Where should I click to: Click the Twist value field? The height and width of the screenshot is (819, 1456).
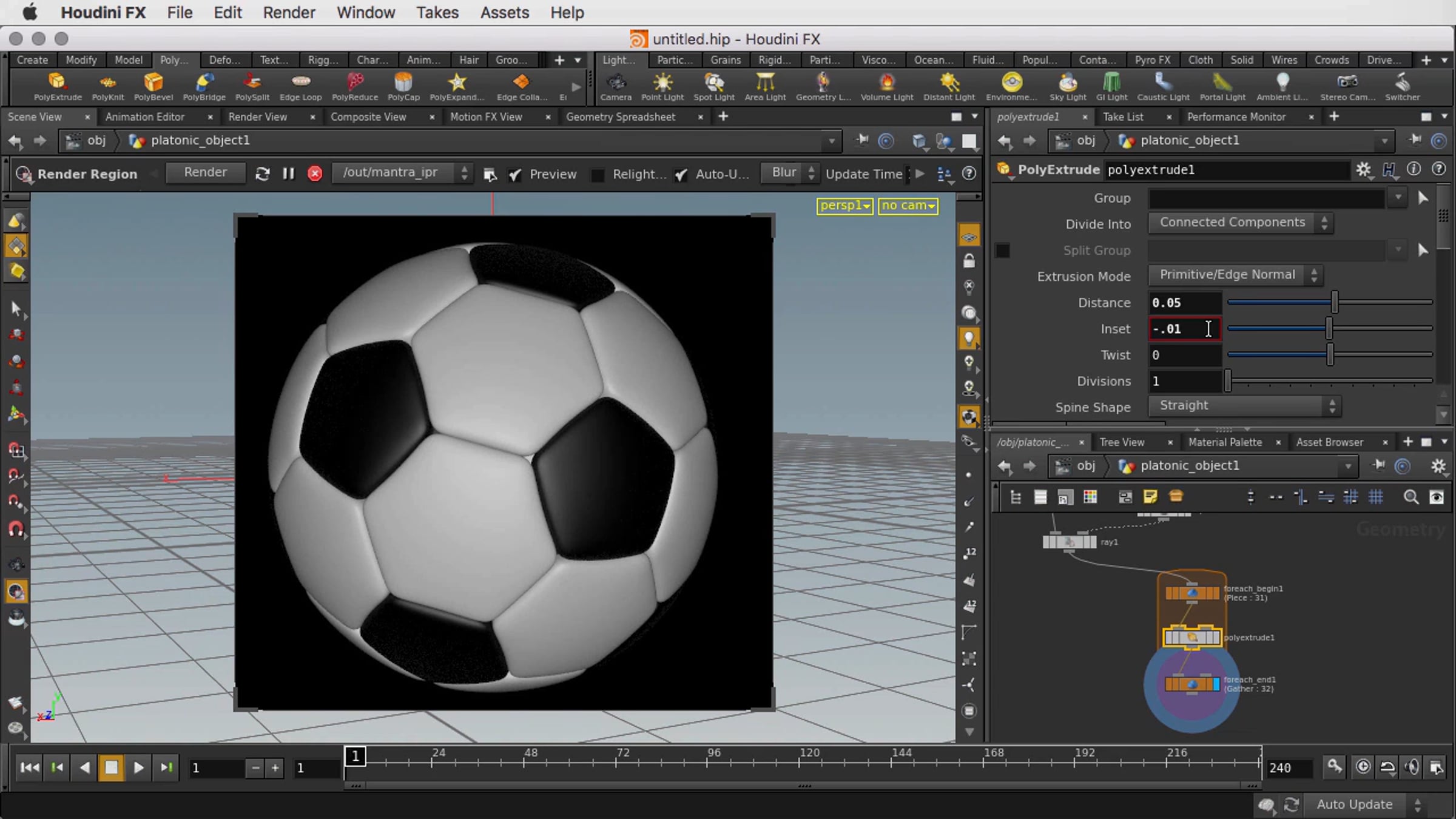point(1185,356)
